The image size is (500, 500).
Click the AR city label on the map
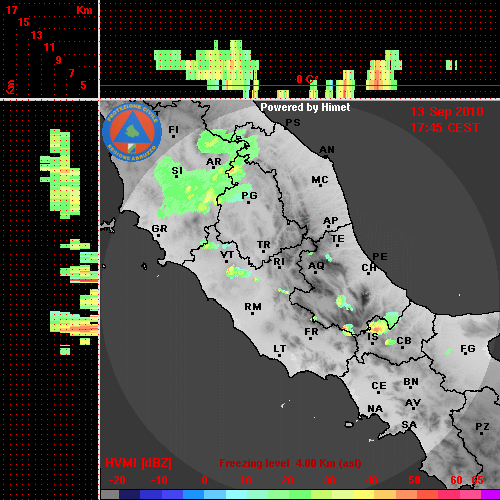click(x=214, y=162)
